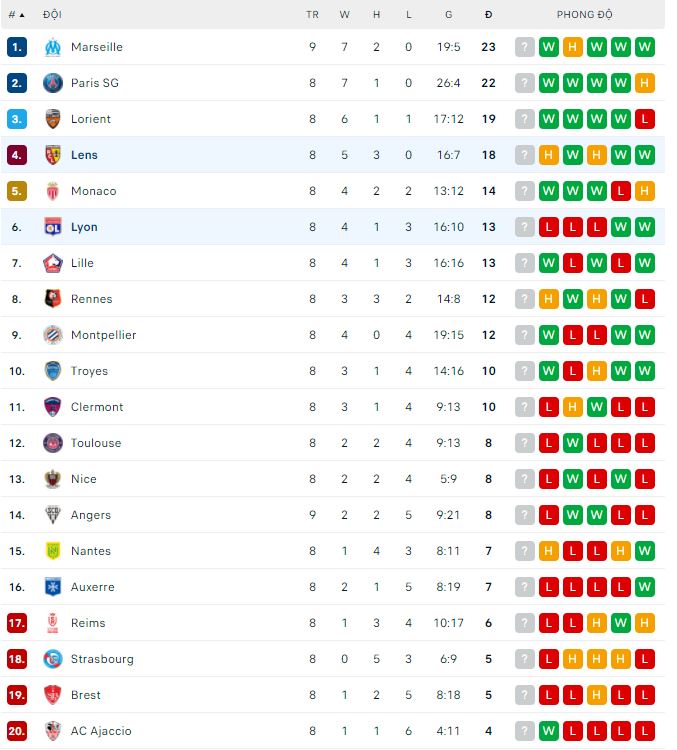Click the Lyon club badge
The image size is (677, 750).
click(x=53, y=227)
